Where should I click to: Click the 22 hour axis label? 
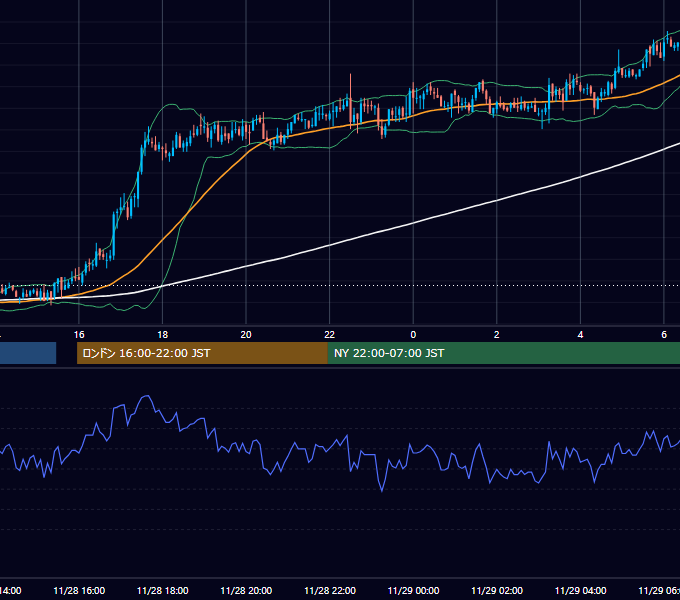pyautogui.click(x=330, y=334)
